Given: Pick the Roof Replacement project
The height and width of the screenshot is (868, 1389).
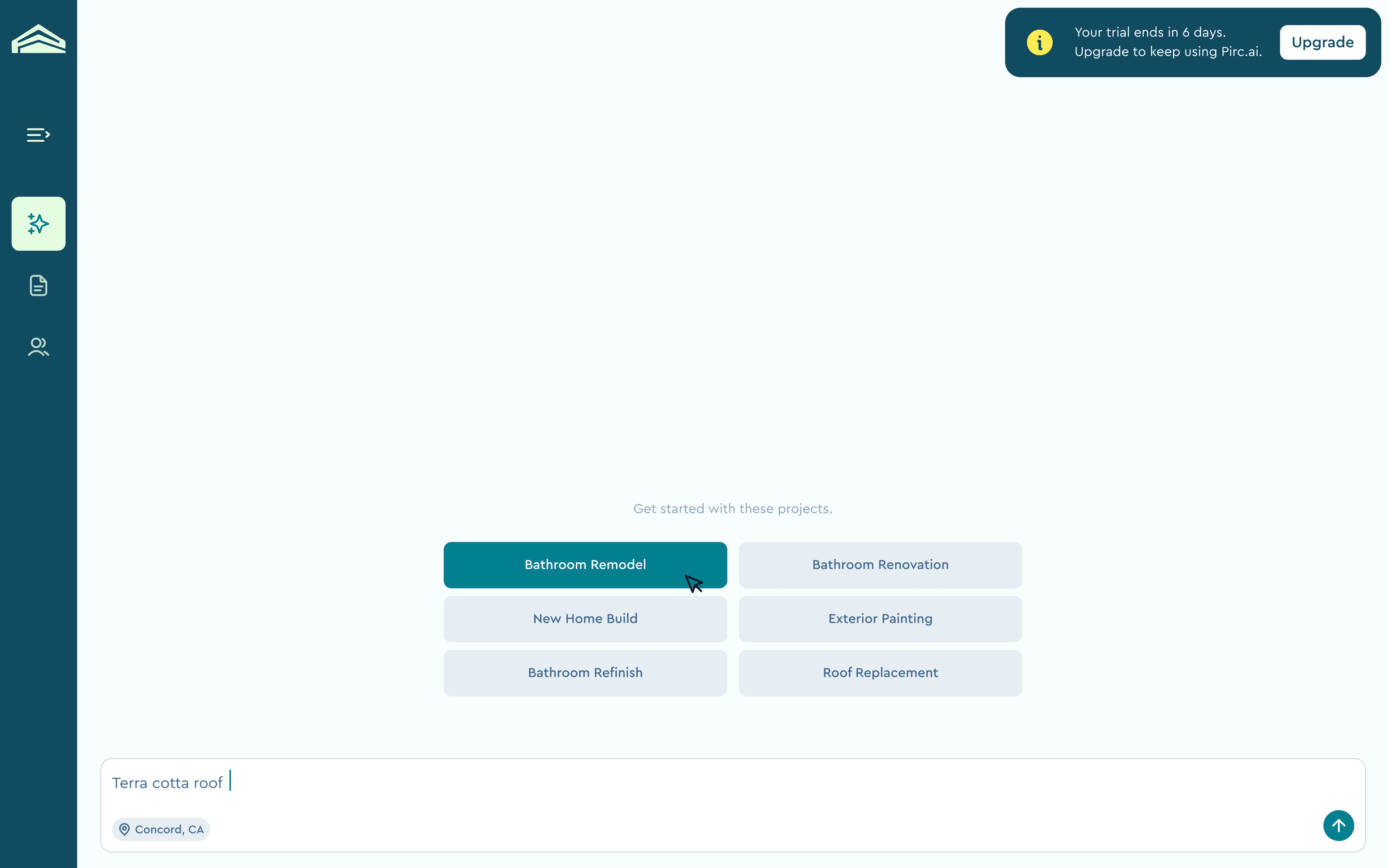Looking at the screenshot, I should coord(880,673).
